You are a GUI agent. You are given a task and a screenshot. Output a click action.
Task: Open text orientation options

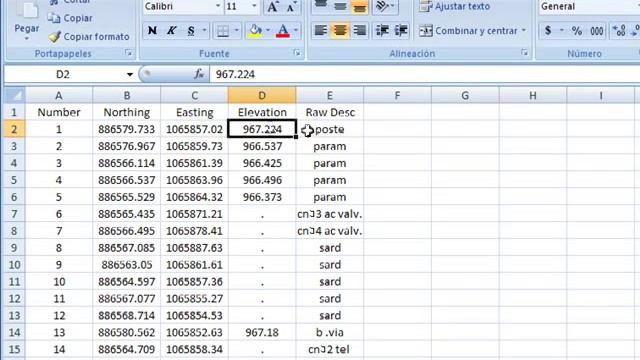point(384,7)
